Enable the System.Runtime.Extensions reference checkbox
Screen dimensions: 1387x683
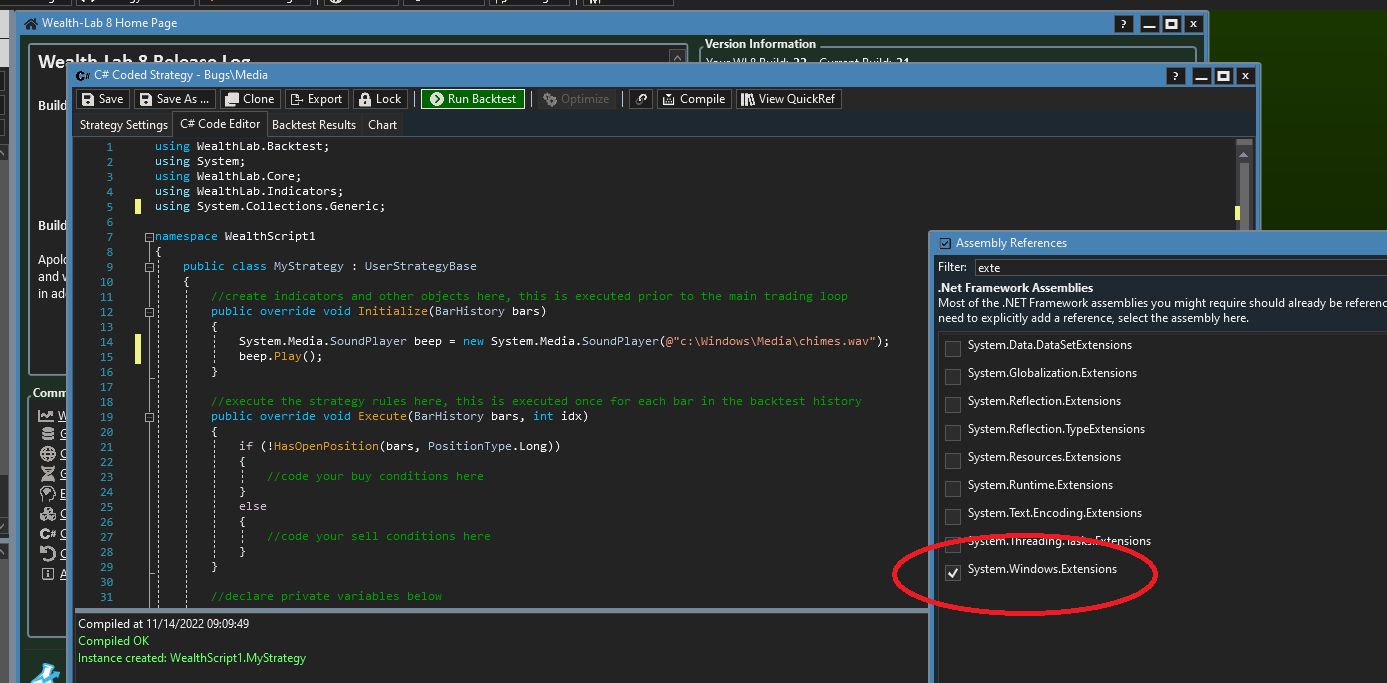[x=953, y=489]
